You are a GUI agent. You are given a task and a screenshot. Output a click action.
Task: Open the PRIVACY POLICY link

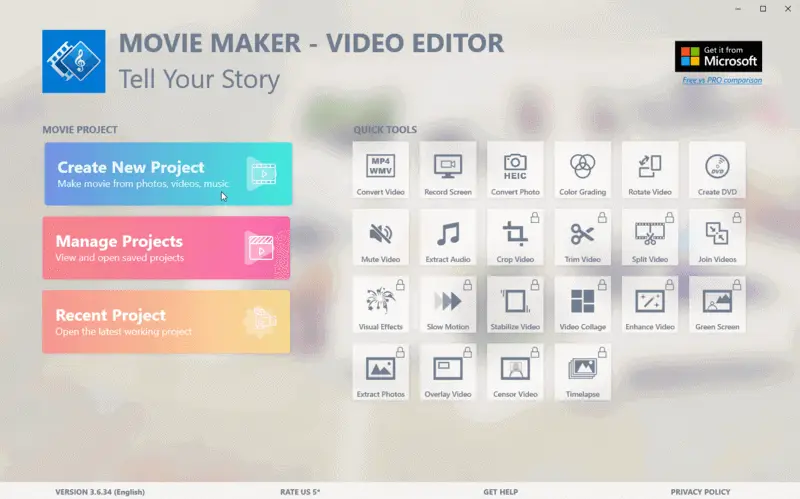click(701, 492)
